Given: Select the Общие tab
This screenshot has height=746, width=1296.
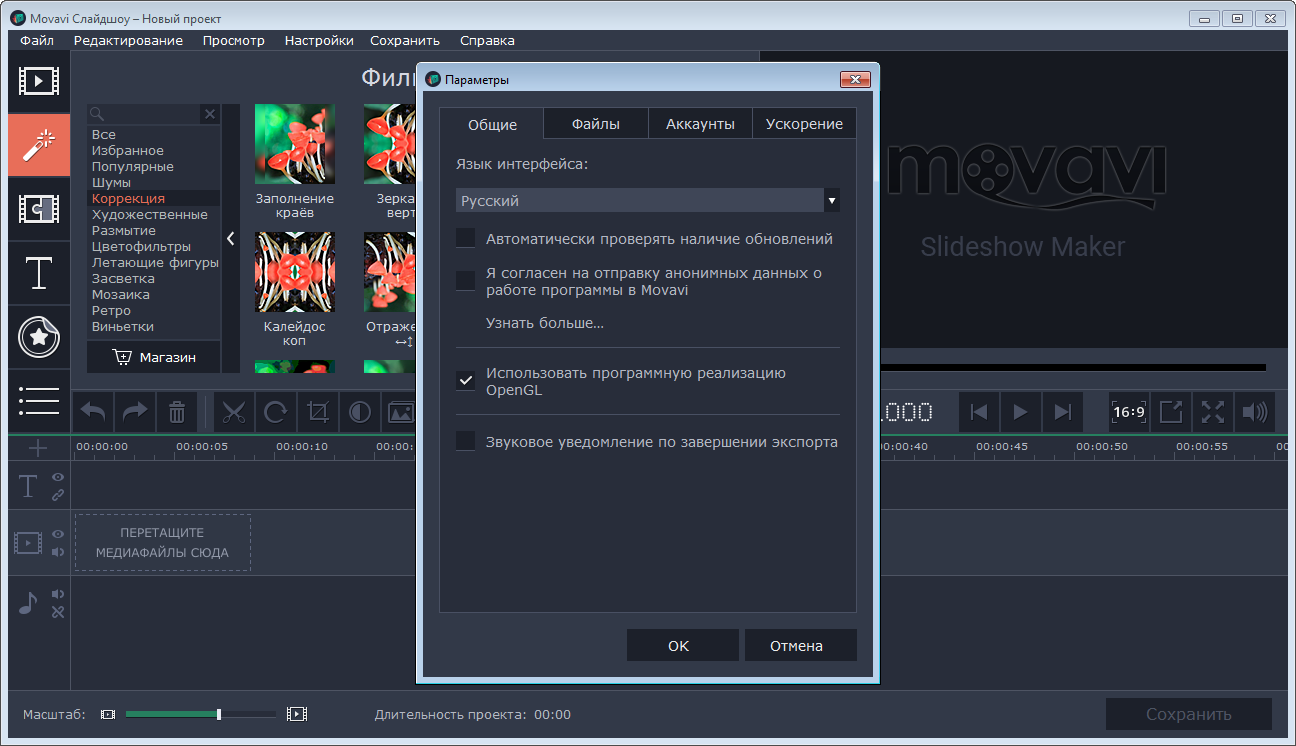Looking at the screenshot, I should click(492, 124).
